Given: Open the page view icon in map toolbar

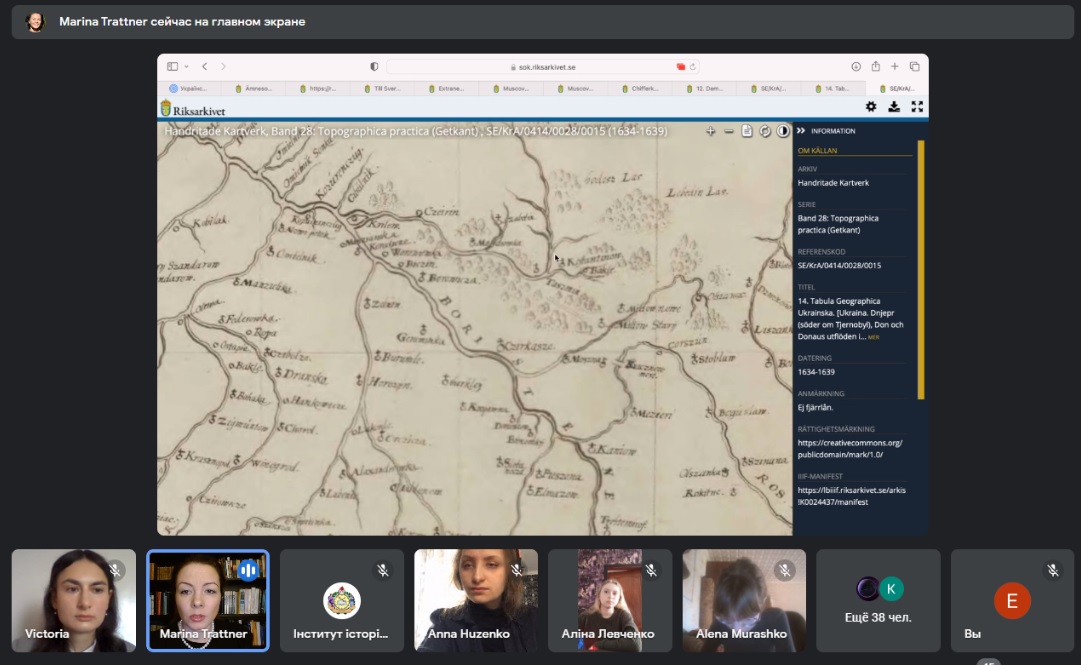Looking at the screenshot, I should [x=747, y=131].
